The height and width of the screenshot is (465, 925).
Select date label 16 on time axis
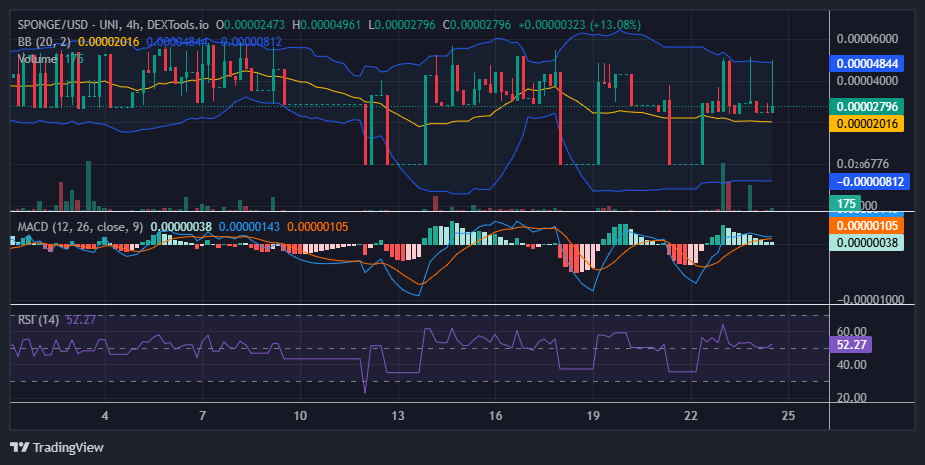[496, 415]
